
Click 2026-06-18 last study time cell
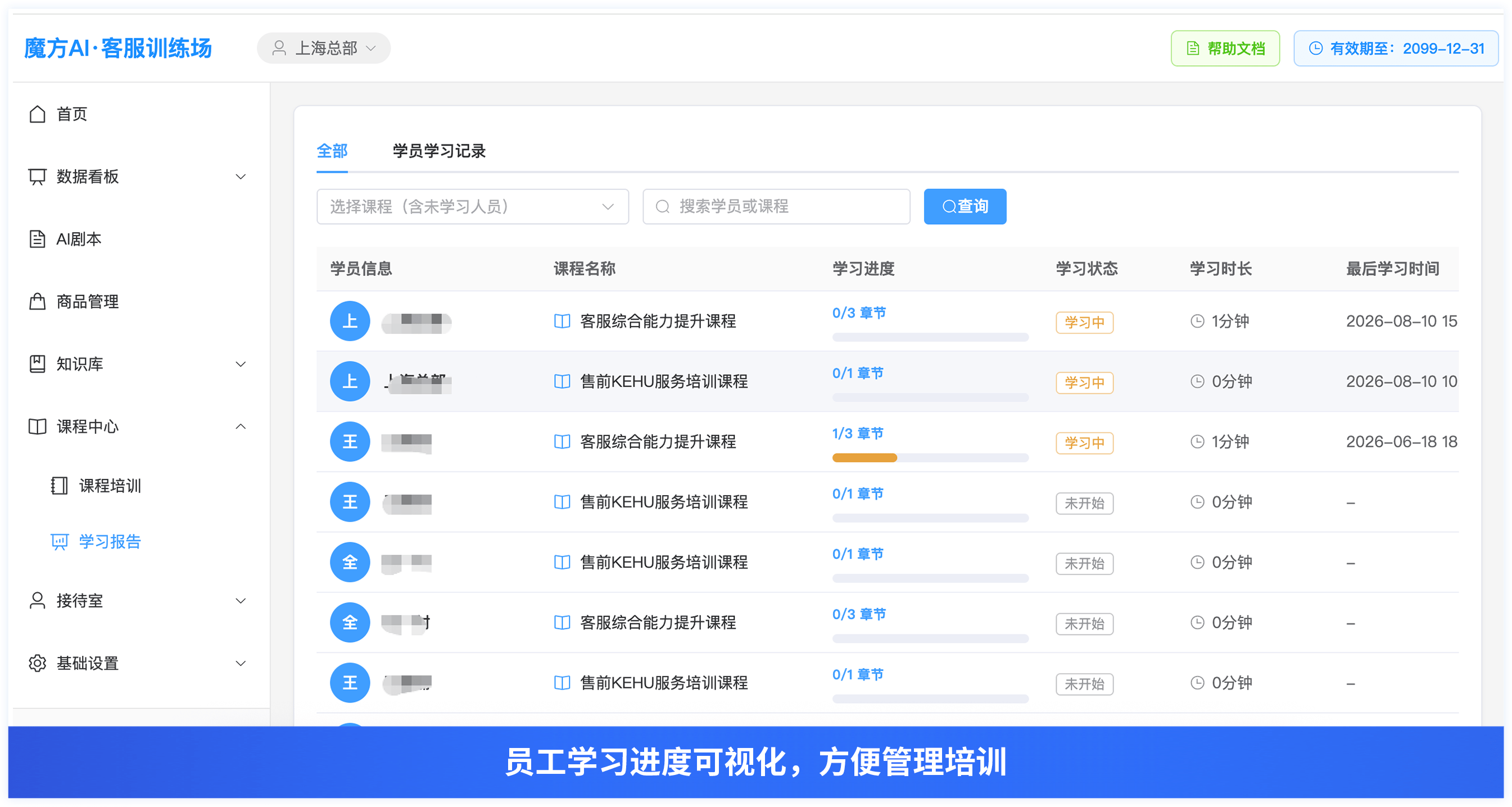1402,441
